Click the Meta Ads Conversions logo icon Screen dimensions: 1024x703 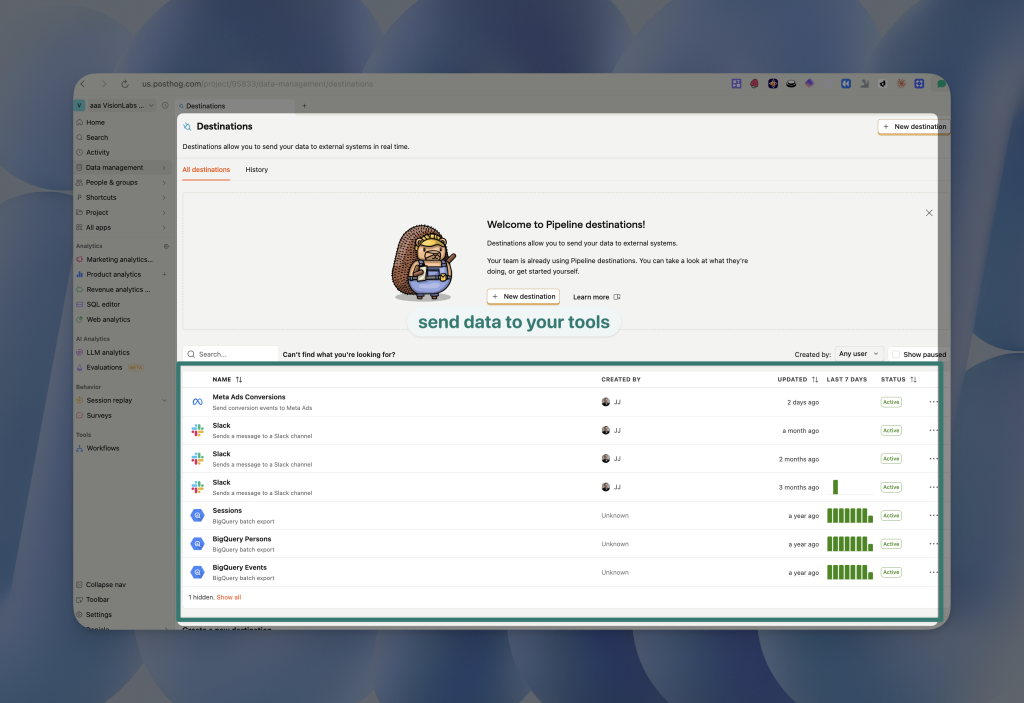(x=197, y=402)
